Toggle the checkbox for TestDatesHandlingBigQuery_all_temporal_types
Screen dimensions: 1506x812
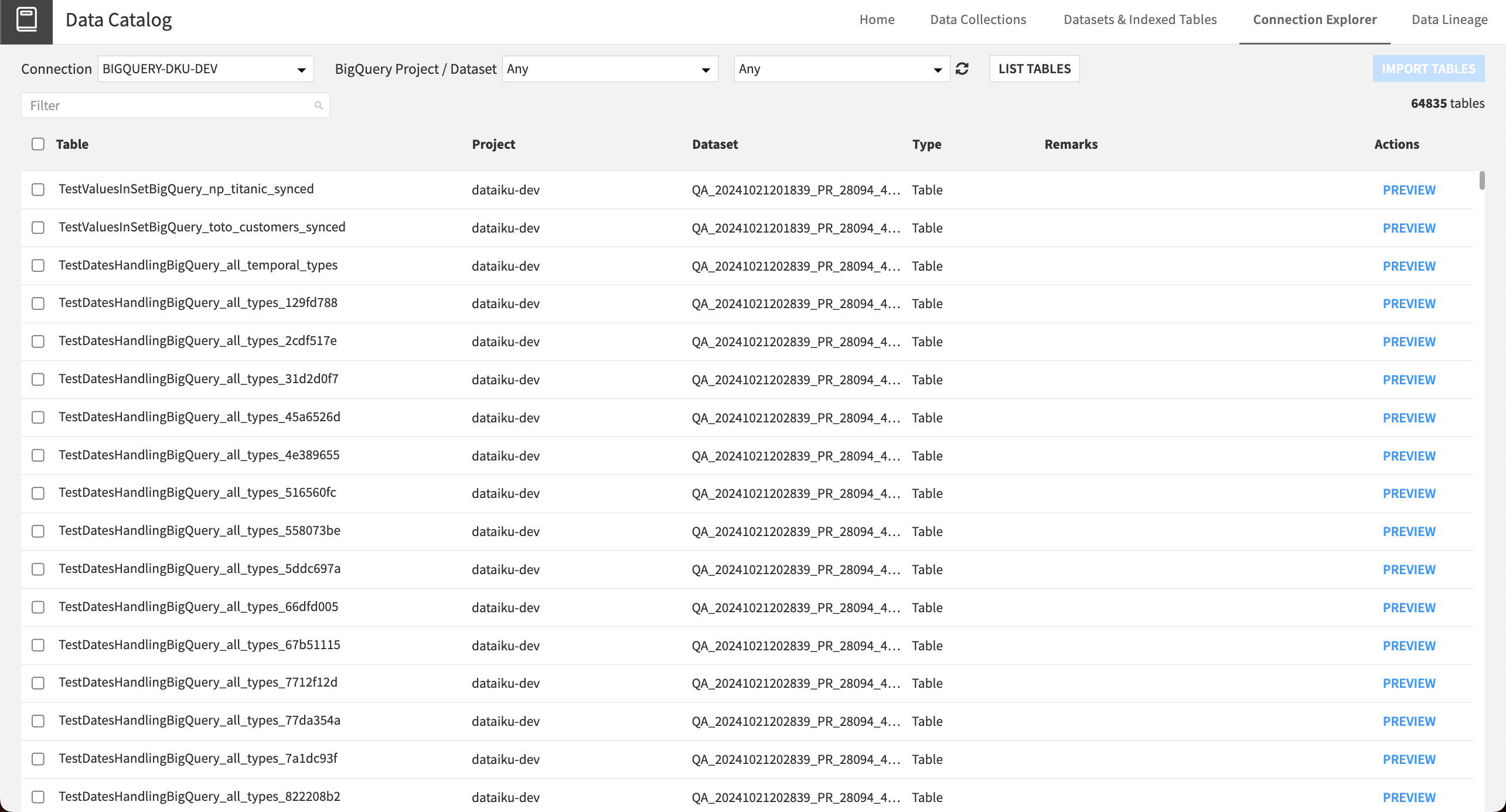click(37, 265)
